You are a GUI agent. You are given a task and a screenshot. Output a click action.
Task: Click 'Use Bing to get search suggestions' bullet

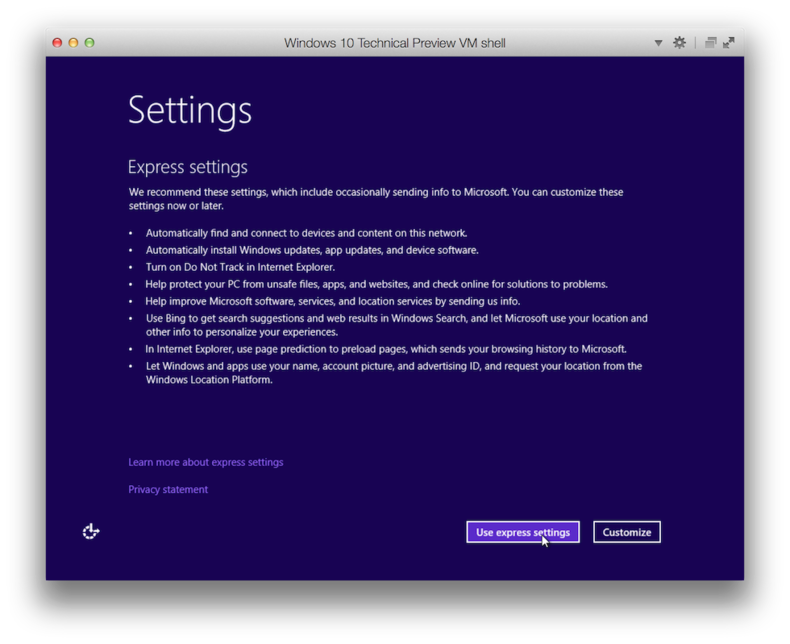tap(397, 325)
